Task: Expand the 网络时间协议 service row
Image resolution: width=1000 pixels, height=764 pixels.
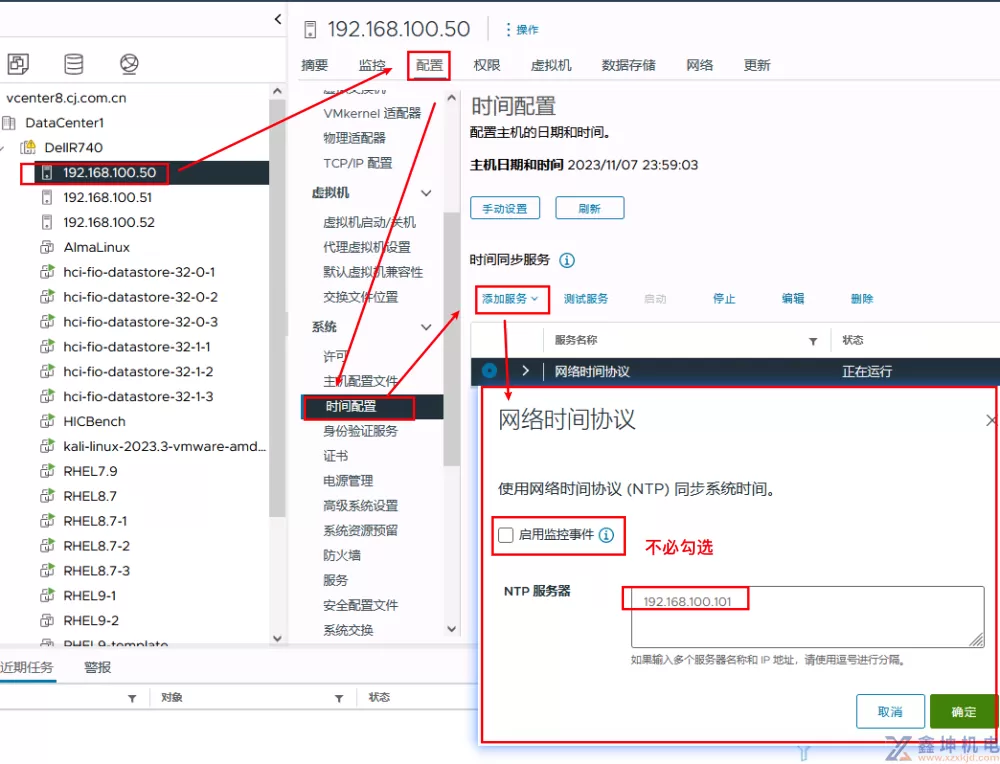Action: 526,371
